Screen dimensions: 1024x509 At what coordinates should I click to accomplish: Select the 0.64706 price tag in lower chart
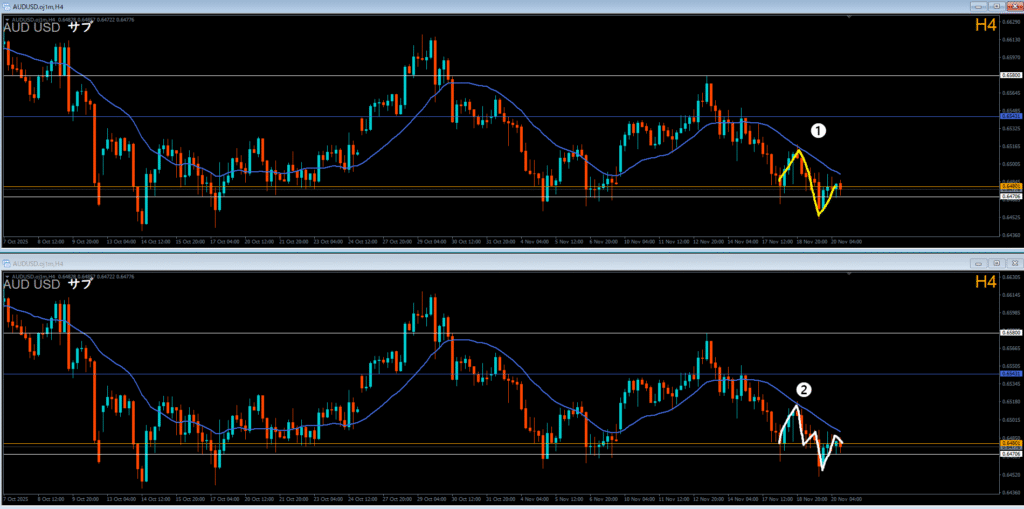click(1010, 453)
